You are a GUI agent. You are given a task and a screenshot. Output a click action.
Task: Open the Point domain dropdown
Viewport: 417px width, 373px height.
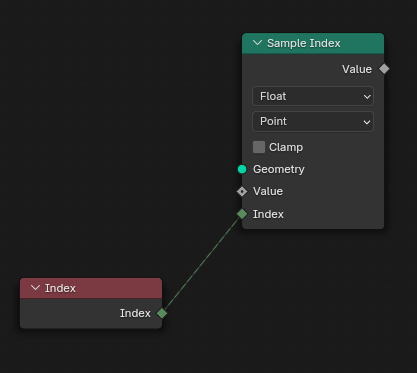(x=313, y=121)
